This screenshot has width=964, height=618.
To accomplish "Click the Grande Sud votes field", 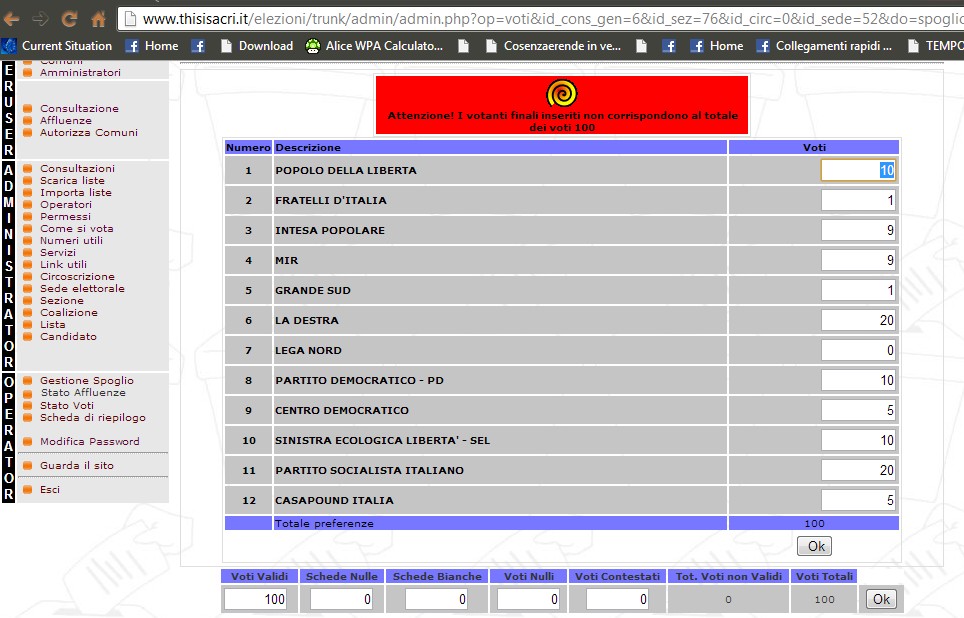I will 858,290.
